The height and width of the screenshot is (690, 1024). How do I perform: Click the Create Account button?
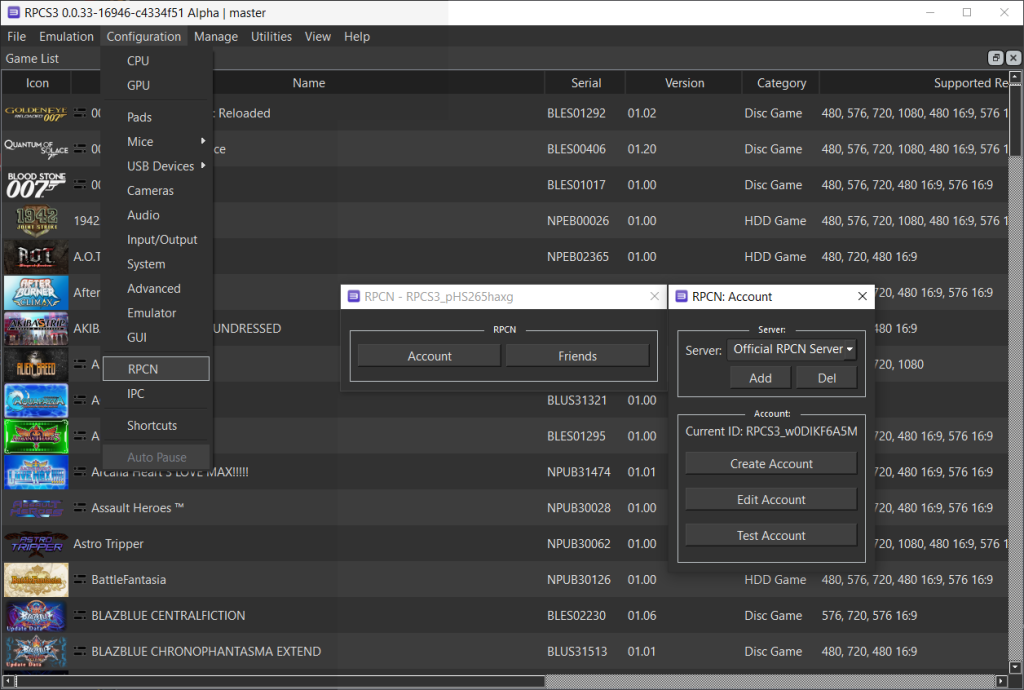pos(771,464)
